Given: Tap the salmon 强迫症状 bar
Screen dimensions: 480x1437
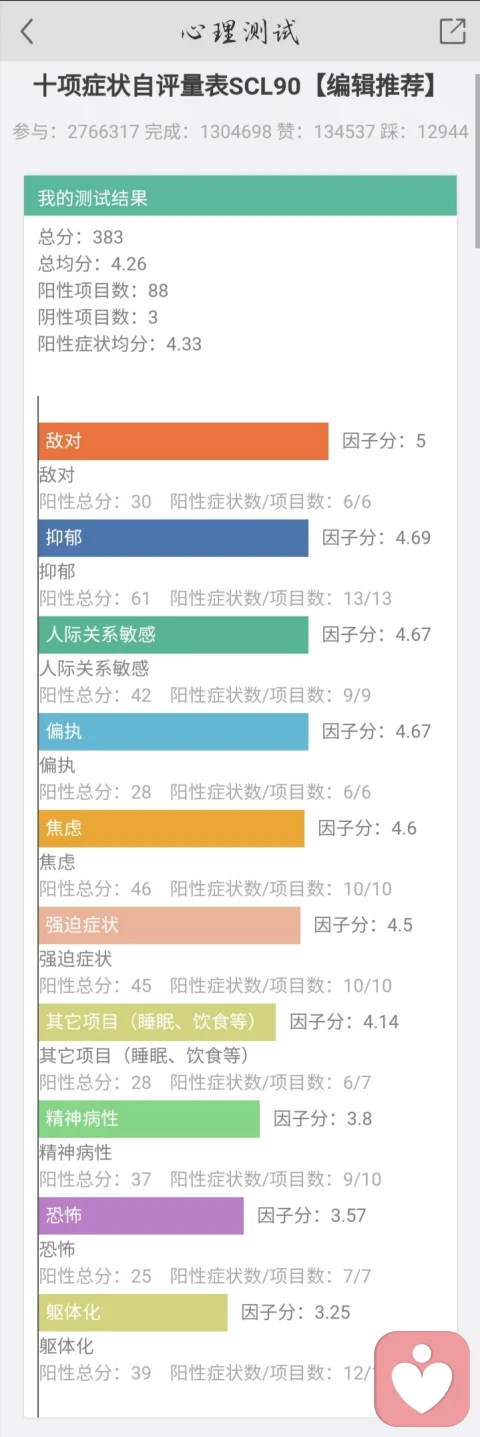Looking at the screenshot, I should coord(169,925).
